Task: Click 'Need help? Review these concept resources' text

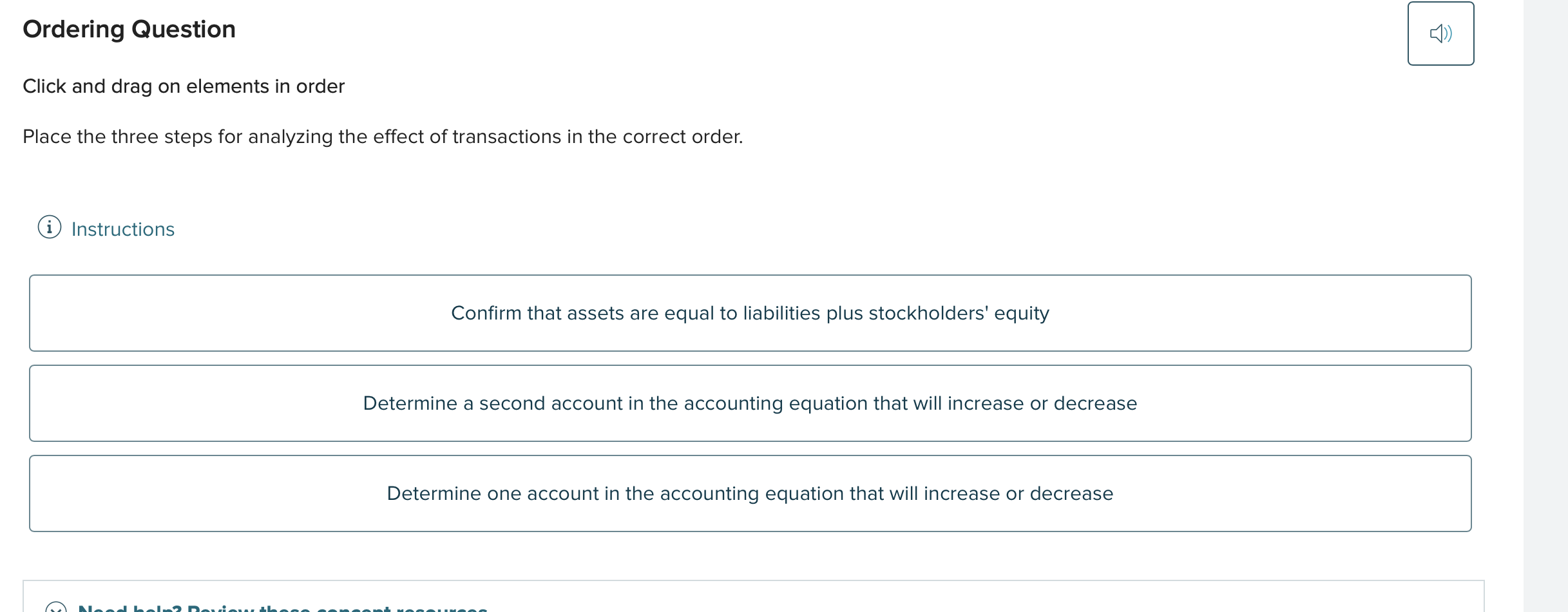Action: tap(282, 607)
